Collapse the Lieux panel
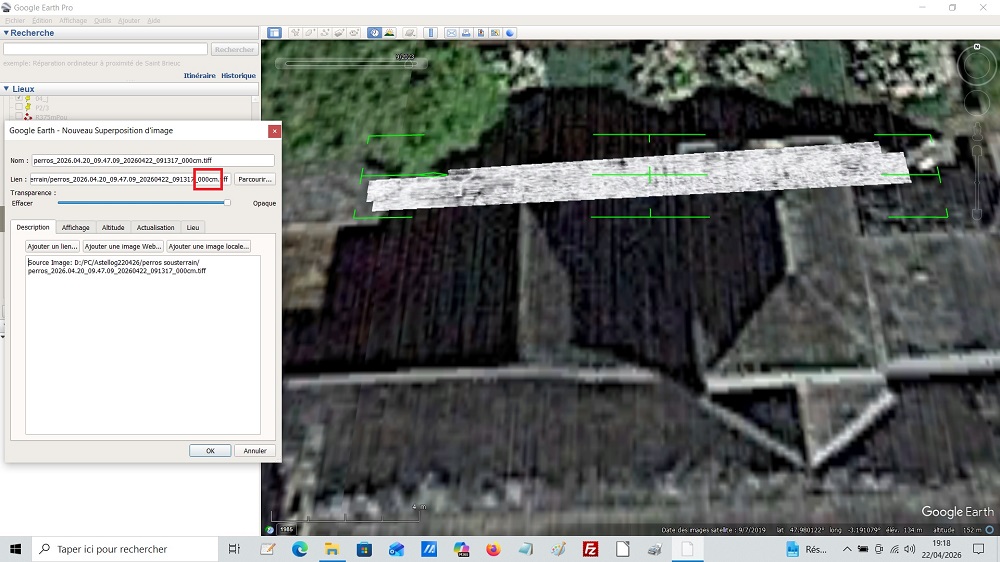 (x=6, y=89)
